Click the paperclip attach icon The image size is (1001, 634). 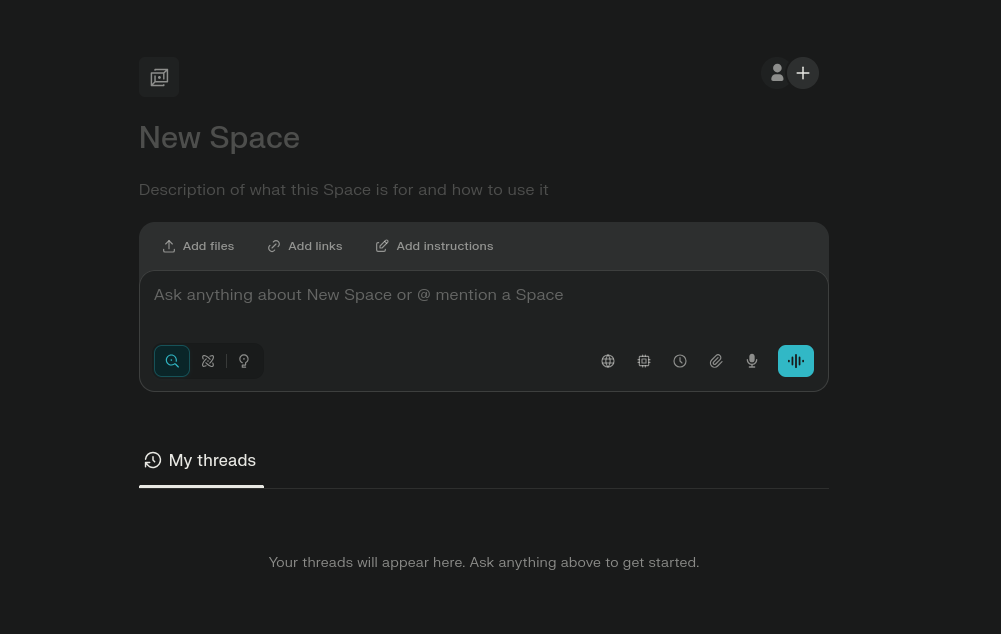click(716, 361)
